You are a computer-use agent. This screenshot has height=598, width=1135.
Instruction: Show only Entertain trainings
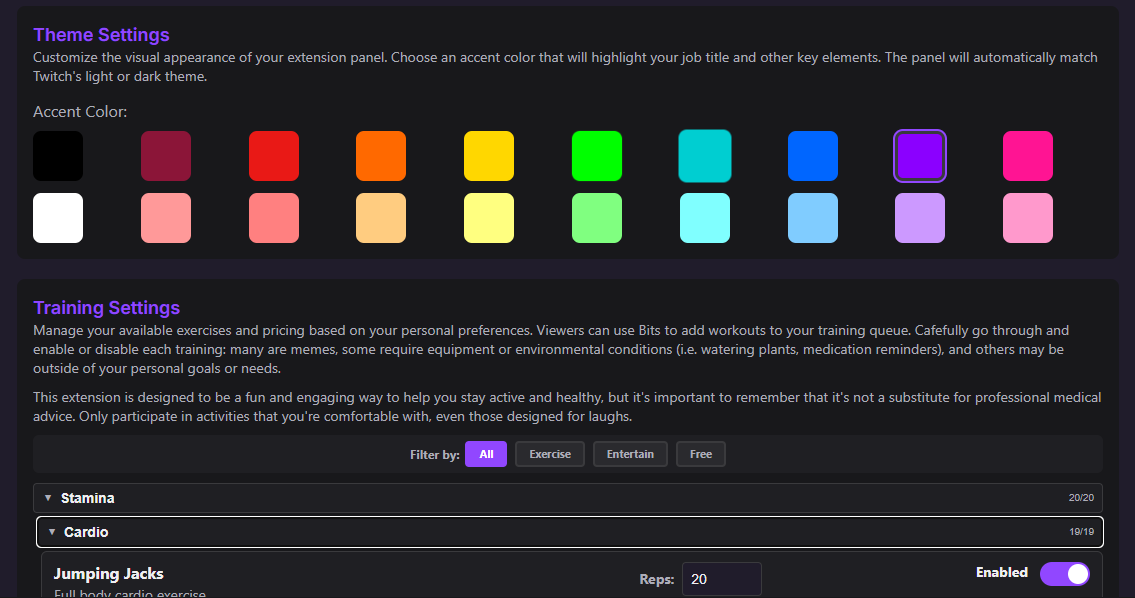tap(630, 454)
